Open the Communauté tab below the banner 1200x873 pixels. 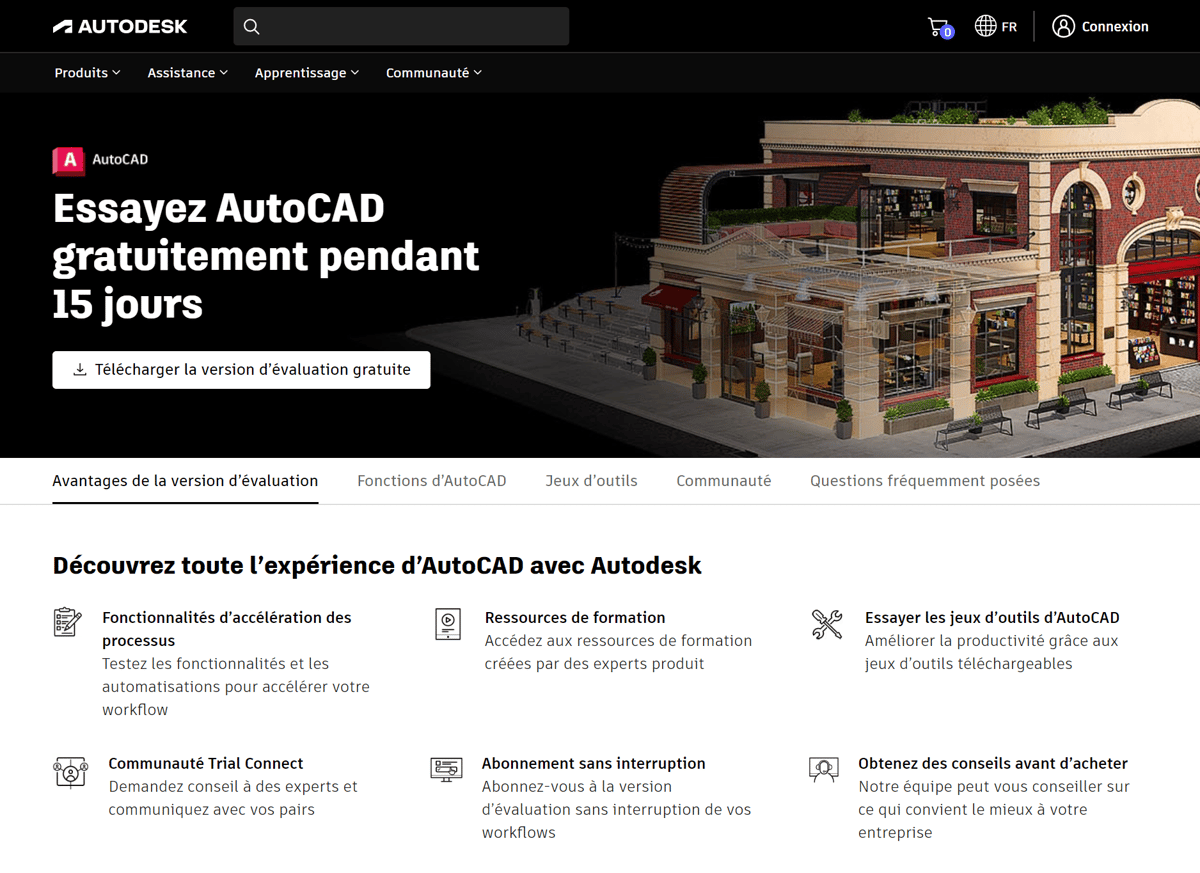[x=724, y=481]
